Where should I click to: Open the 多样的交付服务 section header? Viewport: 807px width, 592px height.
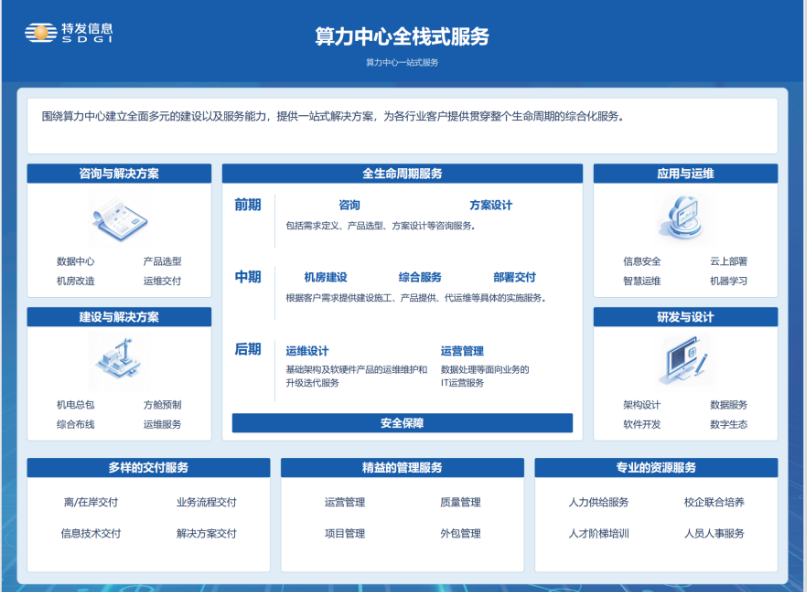148,467
